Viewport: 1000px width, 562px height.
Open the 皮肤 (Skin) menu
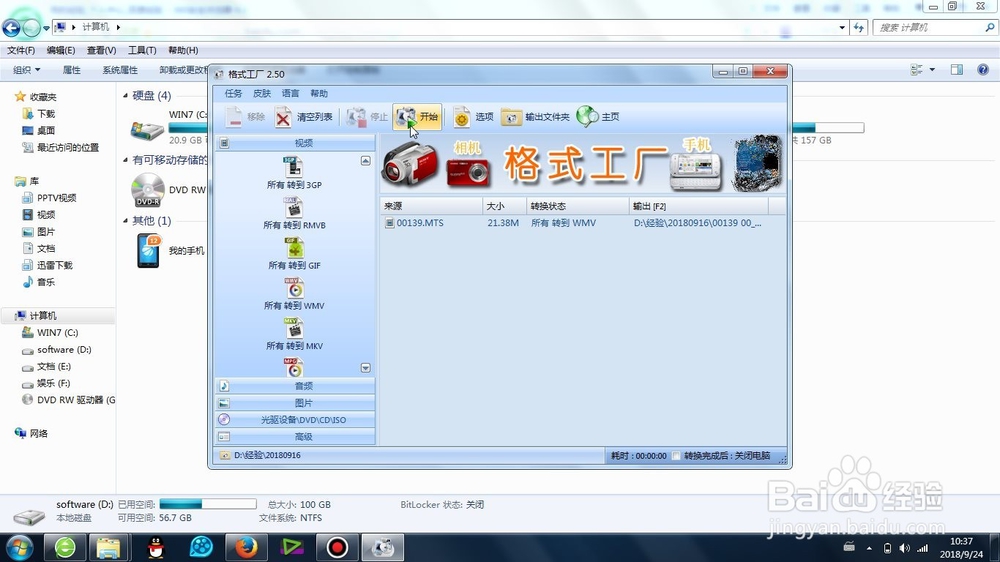262,94
